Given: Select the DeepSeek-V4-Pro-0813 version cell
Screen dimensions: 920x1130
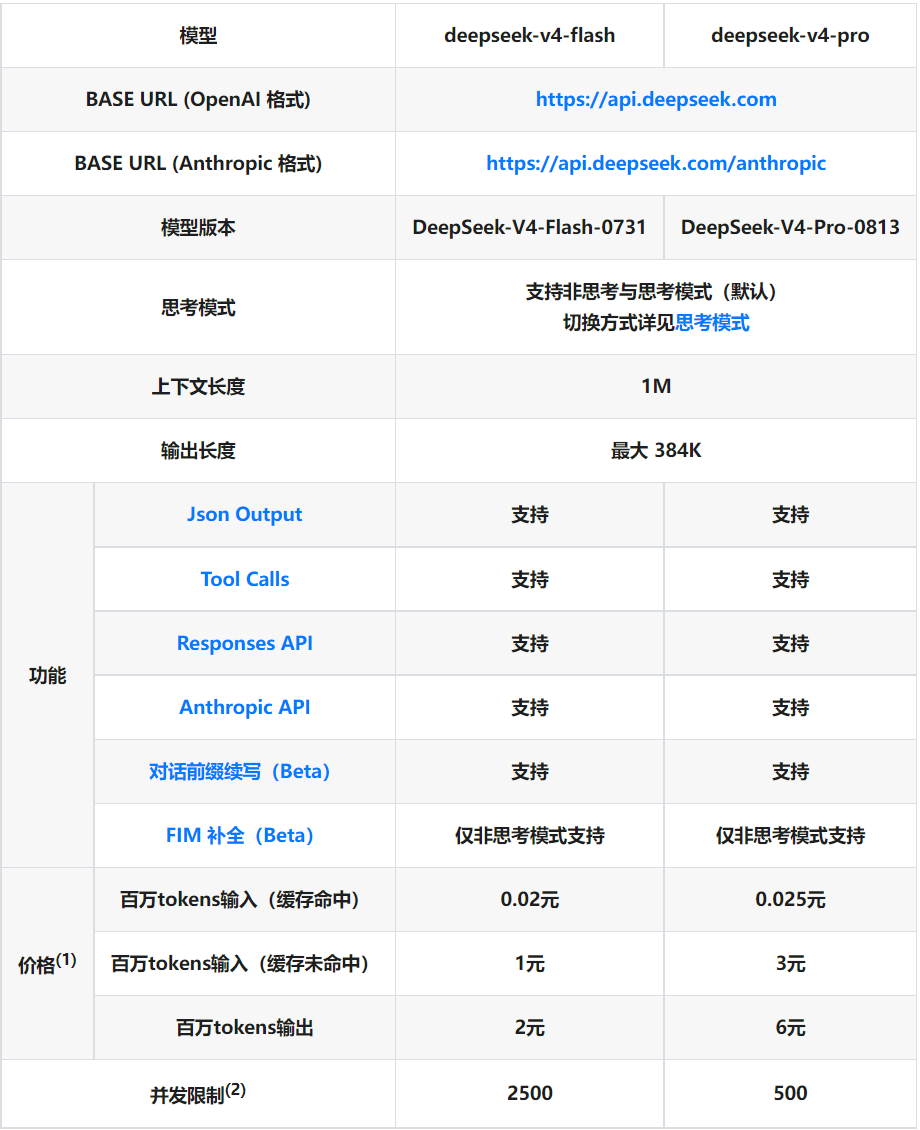Looking at the screenshot, I should click(x=790, y=228).
